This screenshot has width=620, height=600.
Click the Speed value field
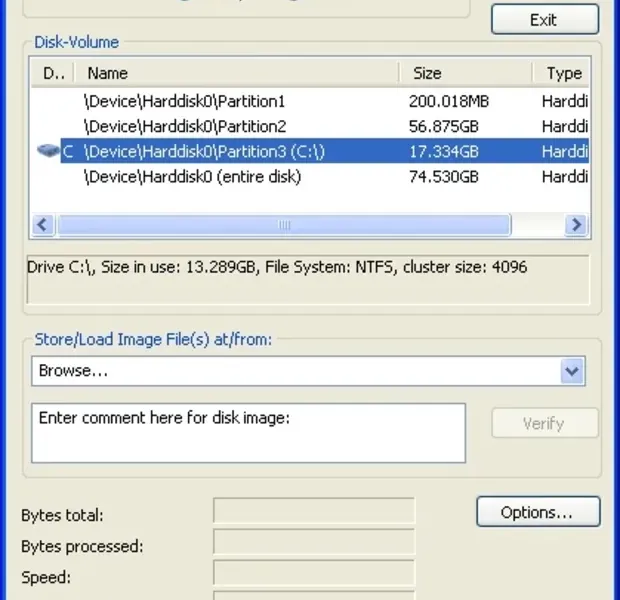click(314, 572)
